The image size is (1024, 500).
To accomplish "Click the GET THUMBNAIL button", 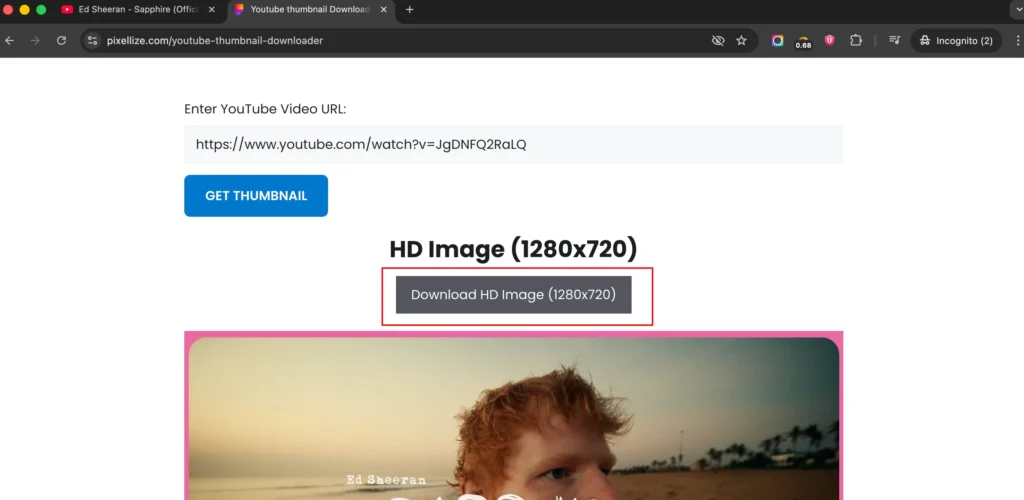I will [x=256, y=196].
